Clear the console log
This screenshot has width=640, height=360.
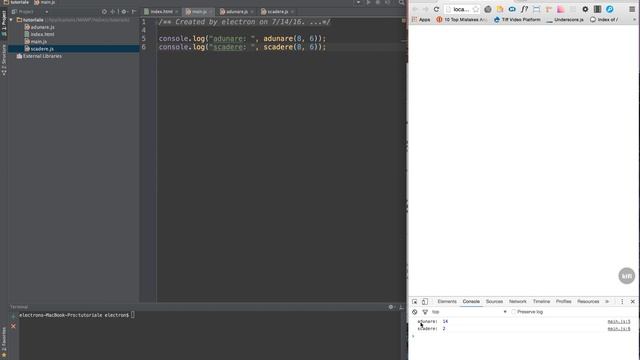point(415,312)
